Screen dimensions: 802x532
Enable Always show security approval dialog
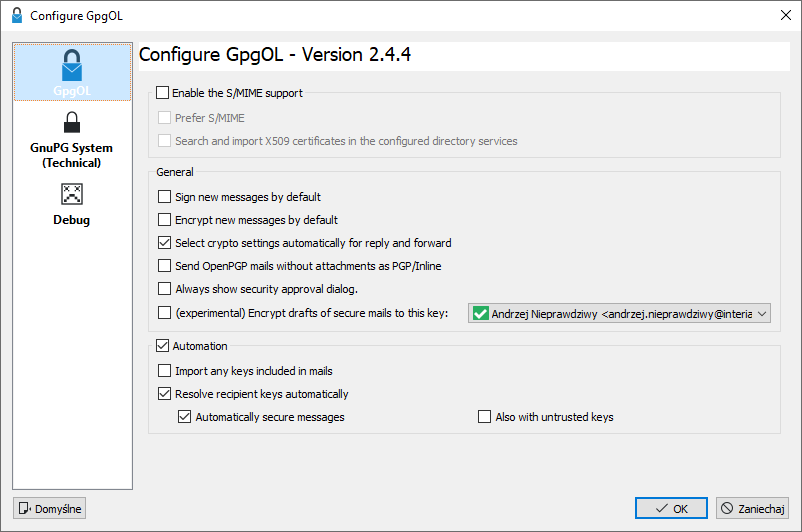[x=164, y=289]
